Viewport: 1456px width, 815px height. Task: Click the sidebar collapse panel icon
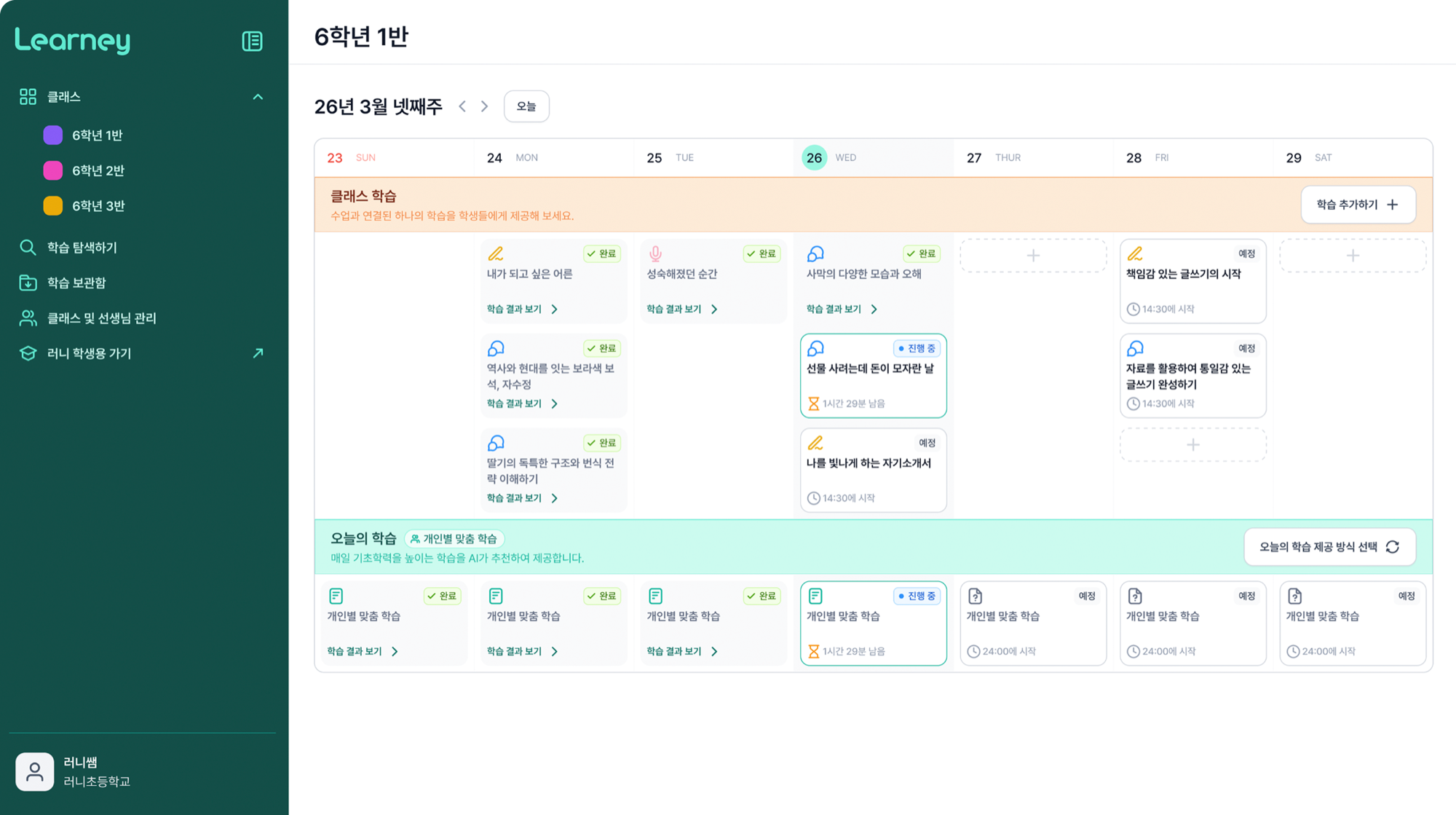(252, 41)
